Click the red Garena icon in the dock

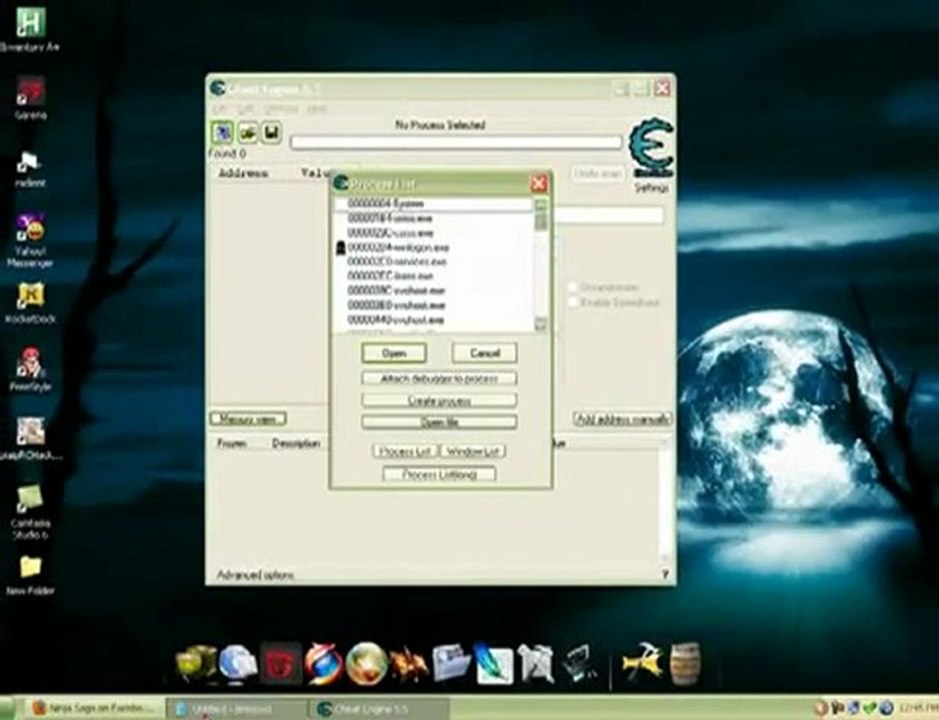pos(281,664)
